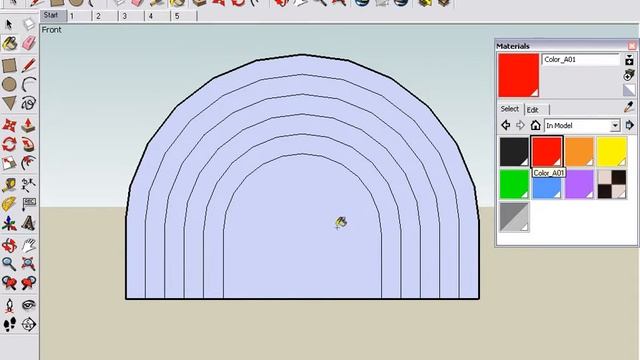The width and height of the screenshot is (640, 360).
Task: Select the Rectangle drawing tool
Action: point(9,65)
